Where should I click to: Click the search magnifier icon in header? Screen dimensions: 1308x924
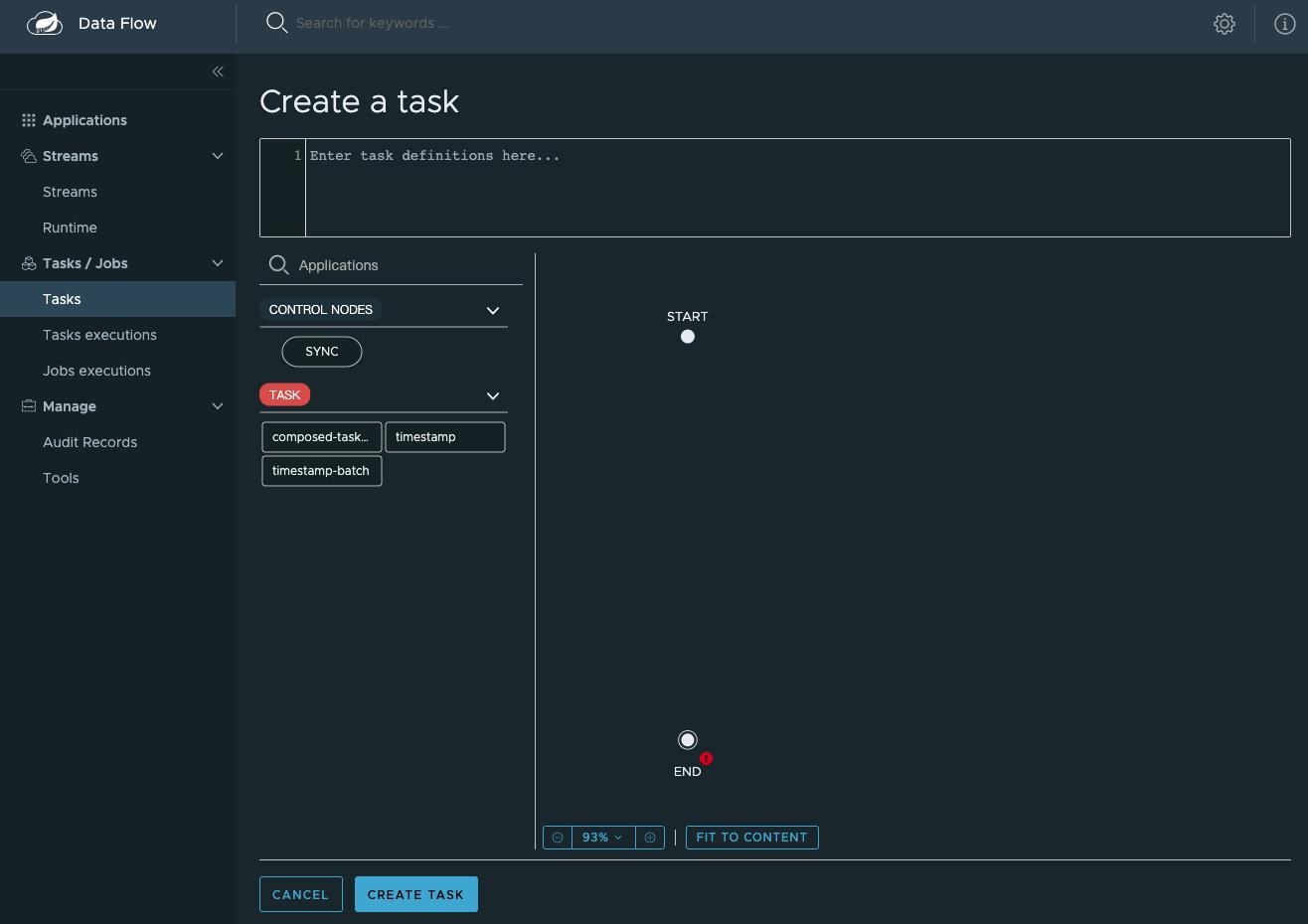click(x=276, y=23)
